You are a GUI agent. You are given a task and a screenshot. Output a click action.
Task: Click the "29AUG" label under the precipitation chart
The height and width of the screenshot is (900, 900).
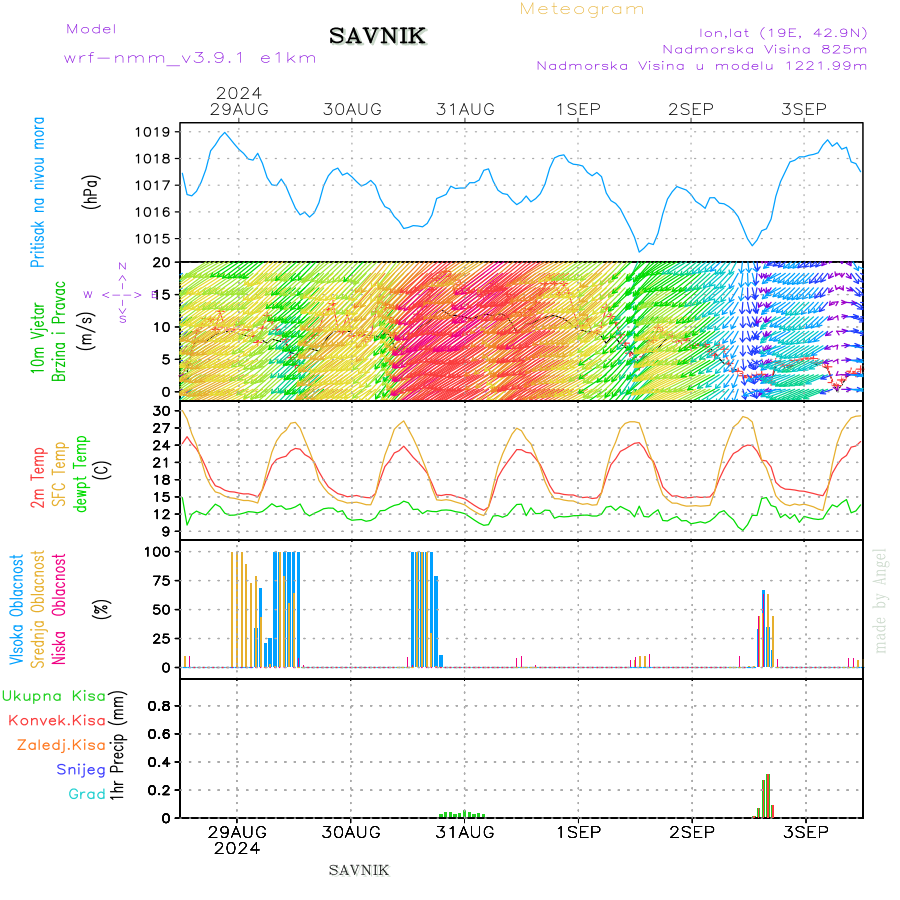(237, 832)
